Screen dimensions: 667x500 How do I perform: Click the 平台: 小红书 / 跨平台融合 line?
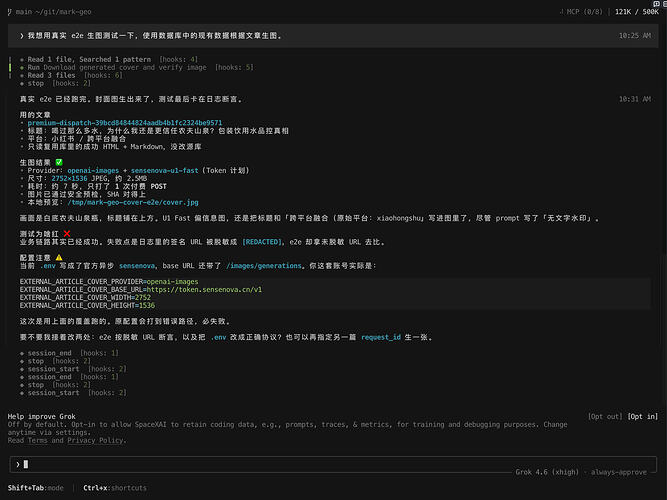(x=77, y=139)
